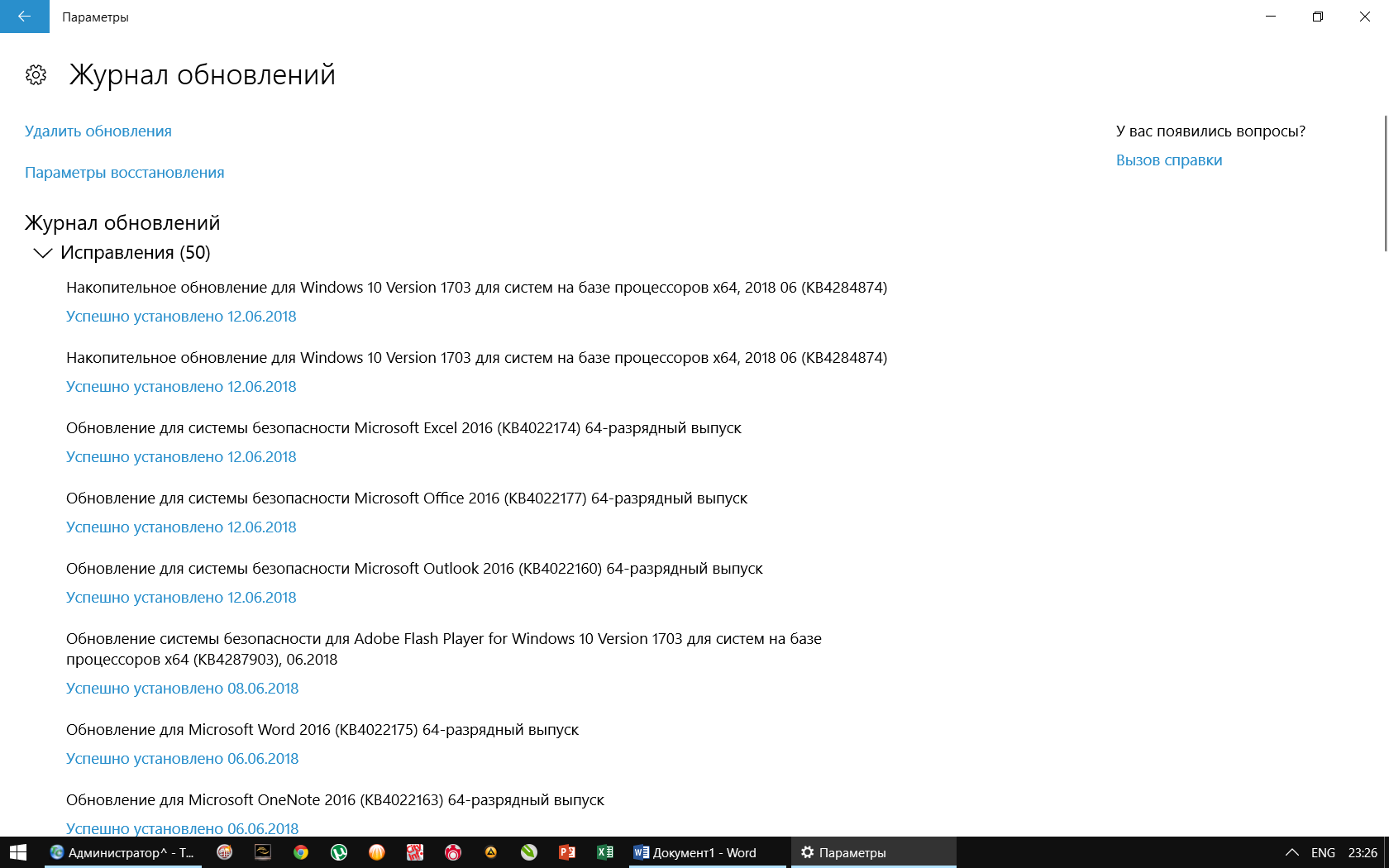Viewport: 1389px width, 868px height.
Task: Open the red camera taskbar app
Action: pyautogui.click(x=453, y=852)
